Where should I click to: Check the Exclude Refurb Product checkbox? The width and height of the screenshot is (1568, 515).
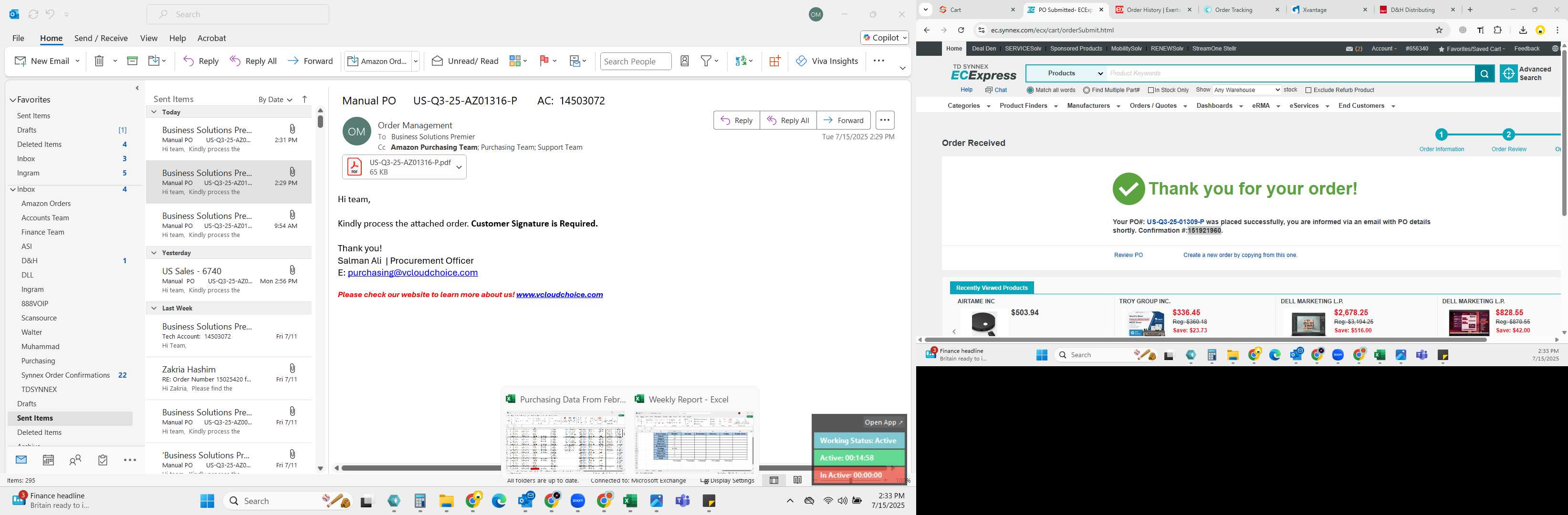[1308, 90]
